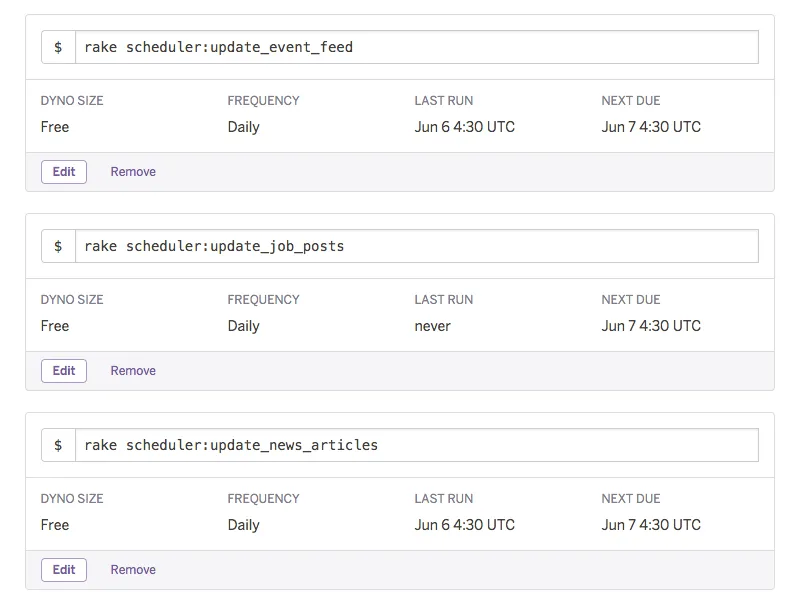Click Next Due date of update_news_articles job
Screen dimensions: 797x603
point(651,525)
